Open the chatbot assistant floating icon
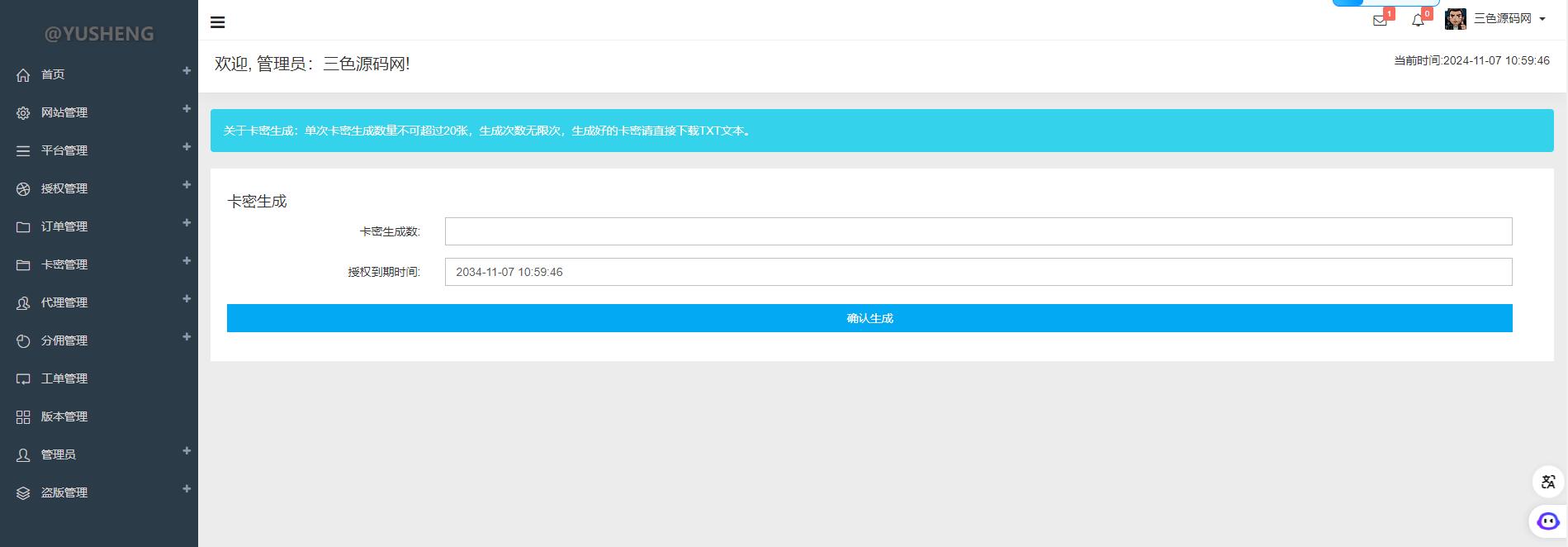 tap(1547, 521)
